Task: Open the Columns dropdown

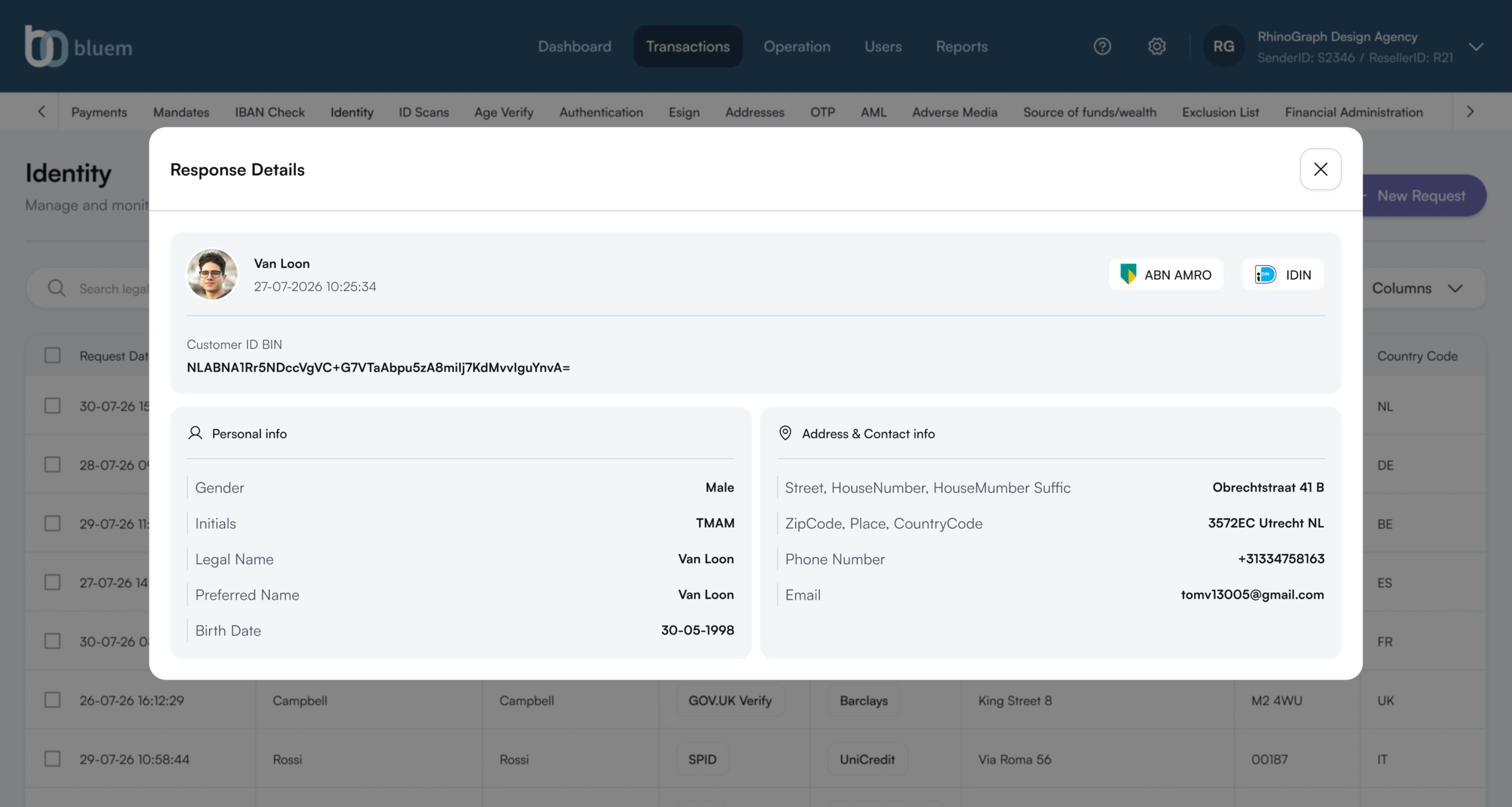Action: [1417, 288]
